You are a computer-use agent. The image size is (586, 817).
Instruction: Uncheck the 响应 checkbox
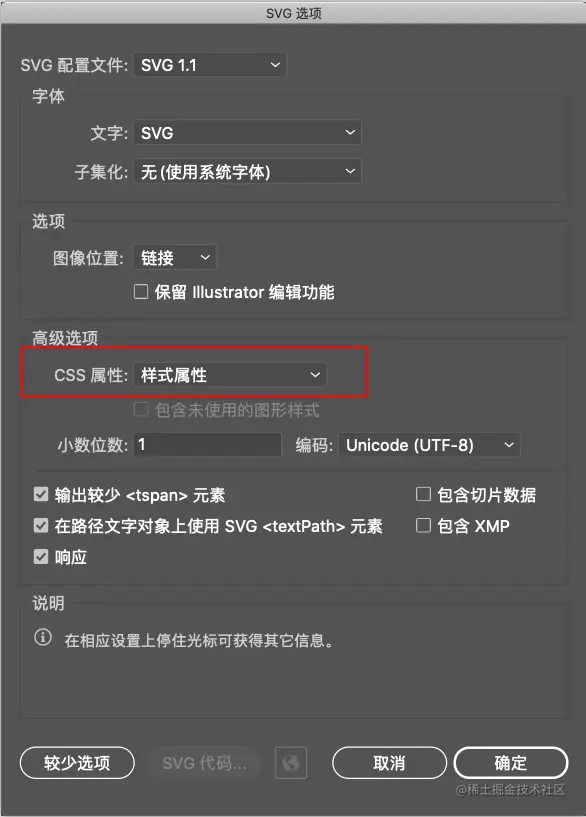(41, 556)
